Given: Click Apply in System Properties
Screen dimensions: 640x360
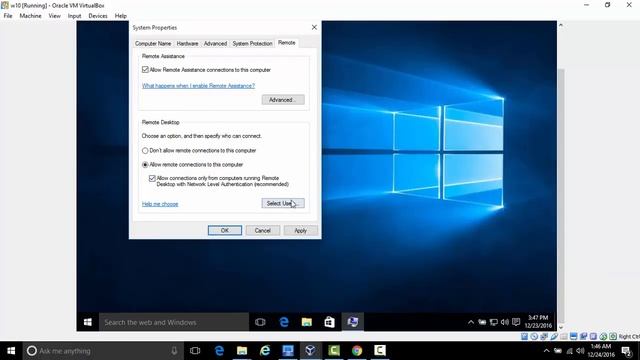Looking at the screenshot, I should tap(300, 231).
